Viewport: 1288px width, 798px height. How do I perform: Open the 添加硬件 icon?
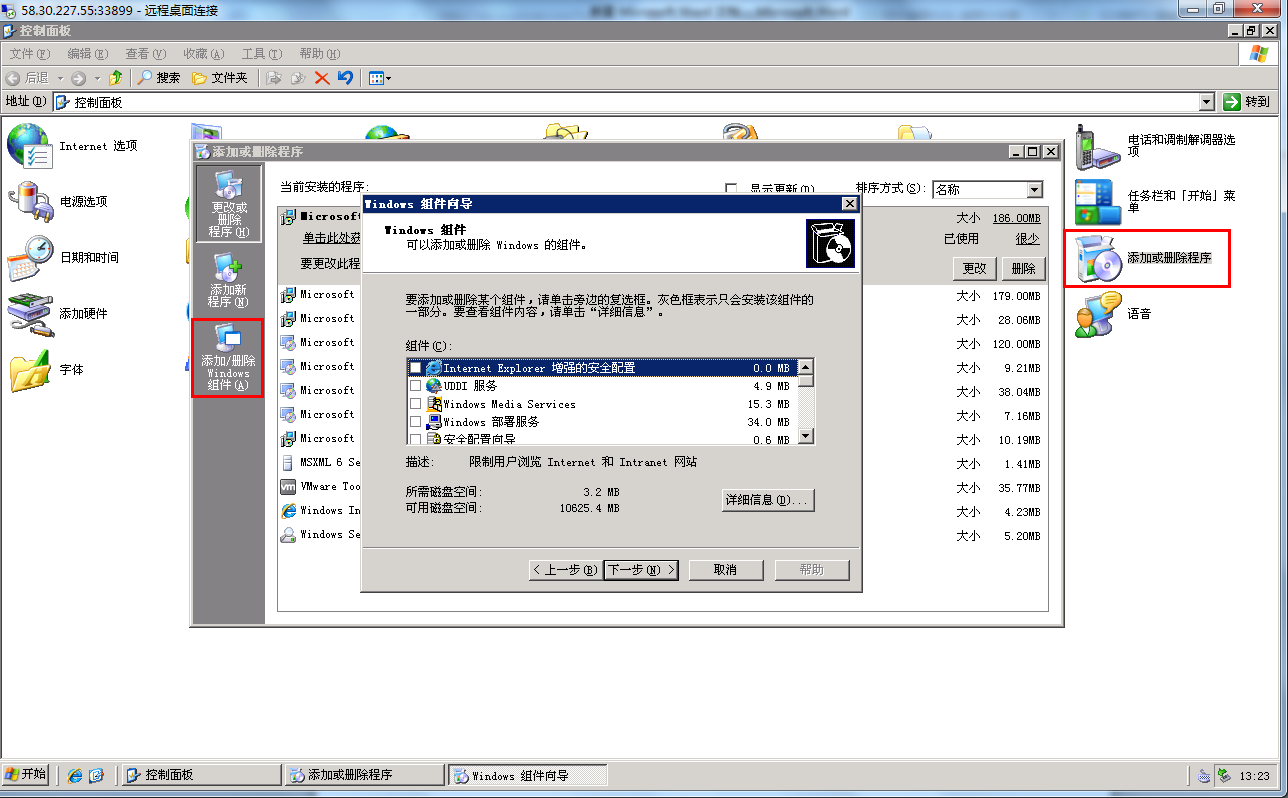[30, 314]
